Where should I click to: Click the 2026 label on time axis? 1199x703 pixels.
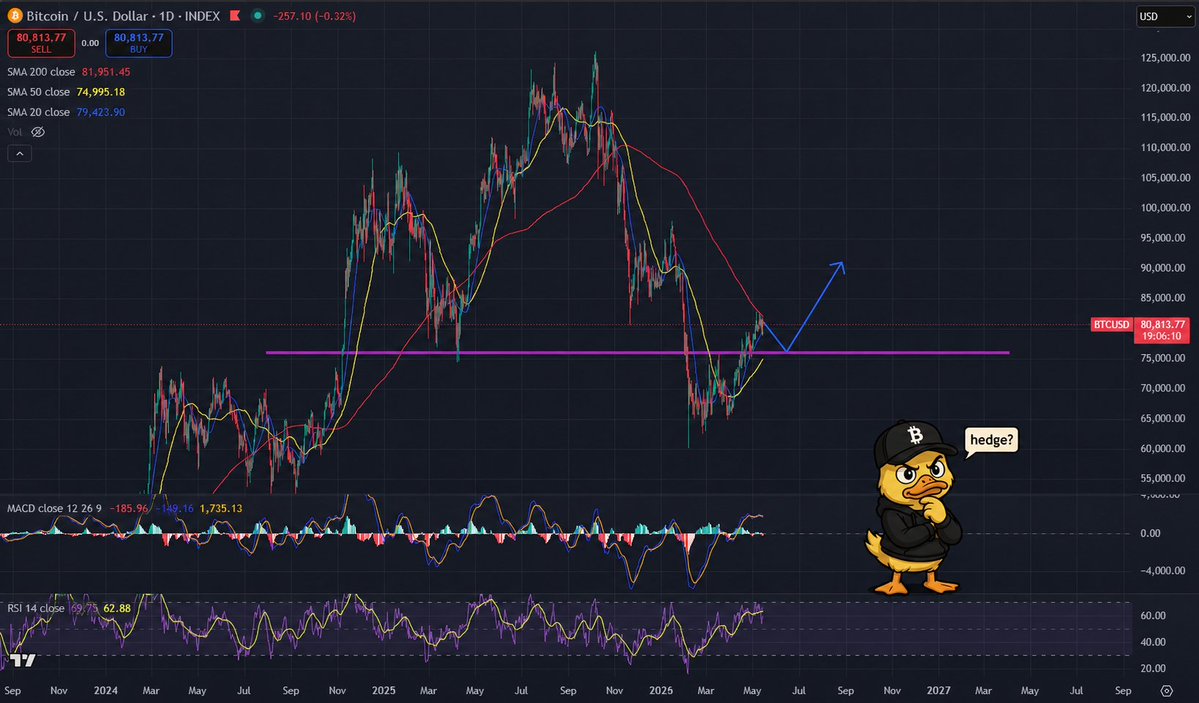[661, 690]
